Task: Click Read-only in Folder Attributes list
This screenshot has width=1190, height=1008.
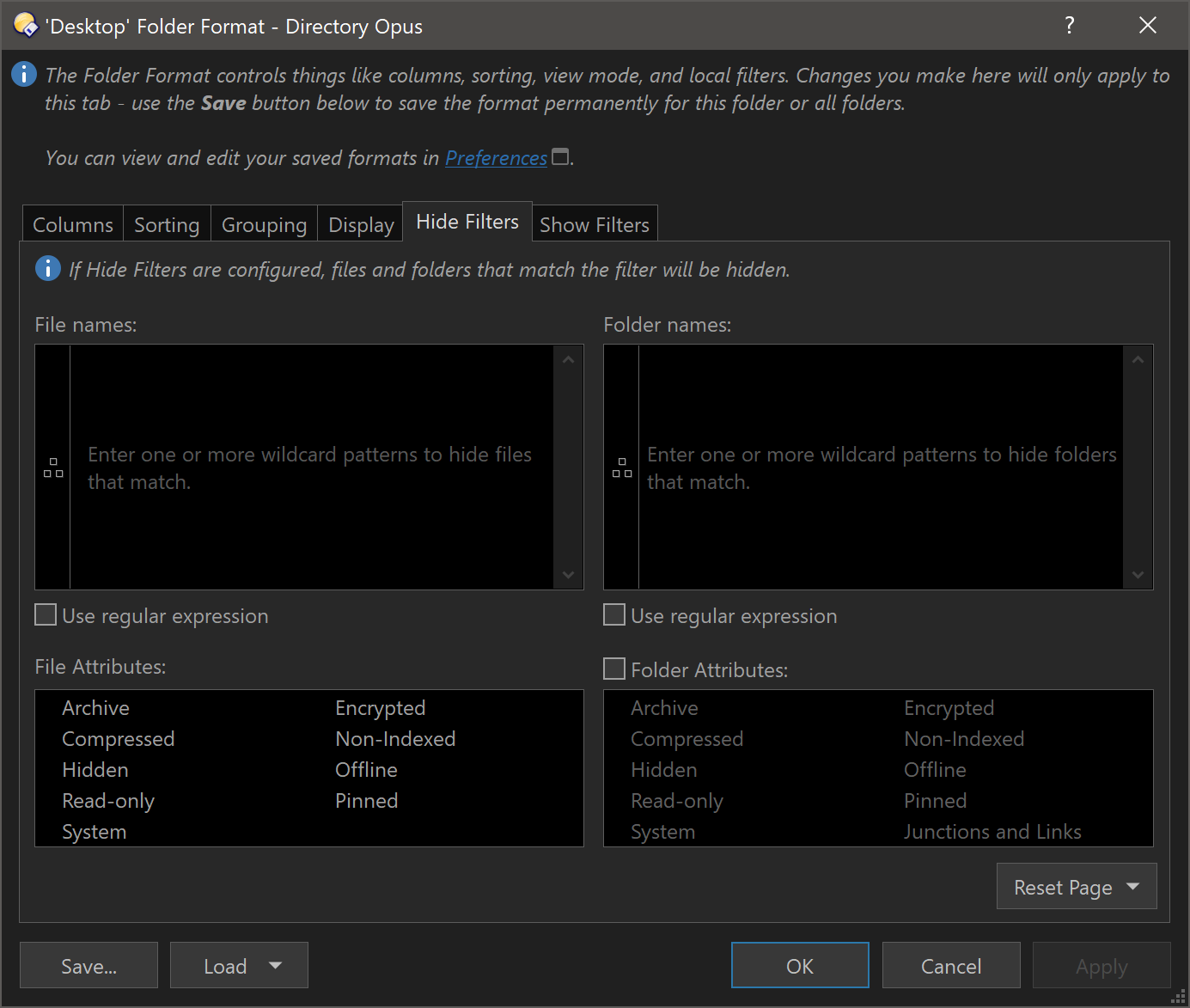Action: tap(677, 801)
